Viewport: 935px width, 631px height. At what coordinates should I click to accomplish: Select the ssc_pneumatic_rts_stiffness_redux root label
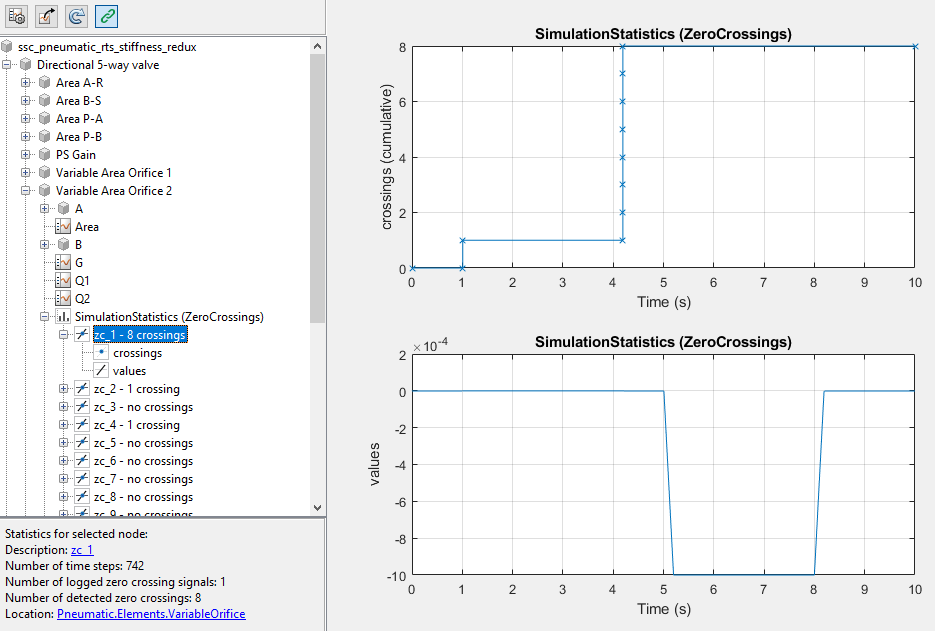107,47
